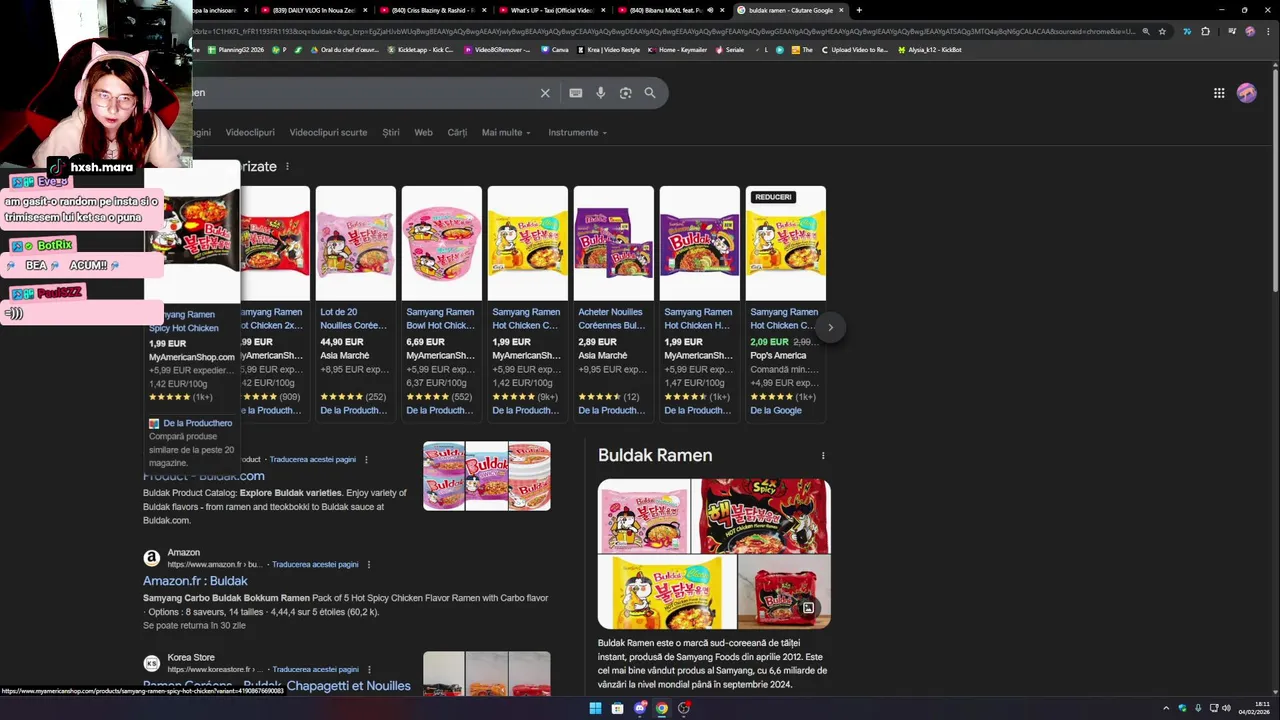Image resolution: width=1280 pixels, height=720 pixels.
Task: Open the 'Alysia_k12 - KickBot' bookmark
Action: click(x=930, y=49)
